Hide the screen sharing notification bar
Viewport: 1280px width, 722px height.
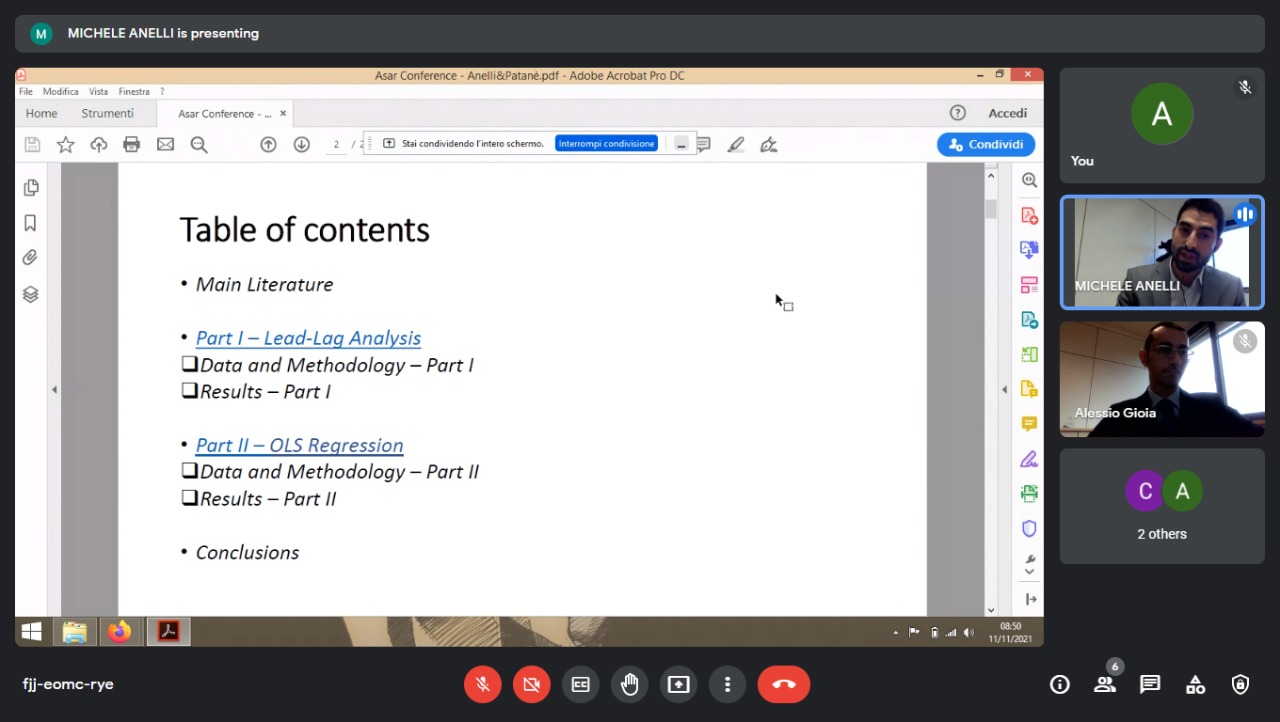click(x=681, y=144)
